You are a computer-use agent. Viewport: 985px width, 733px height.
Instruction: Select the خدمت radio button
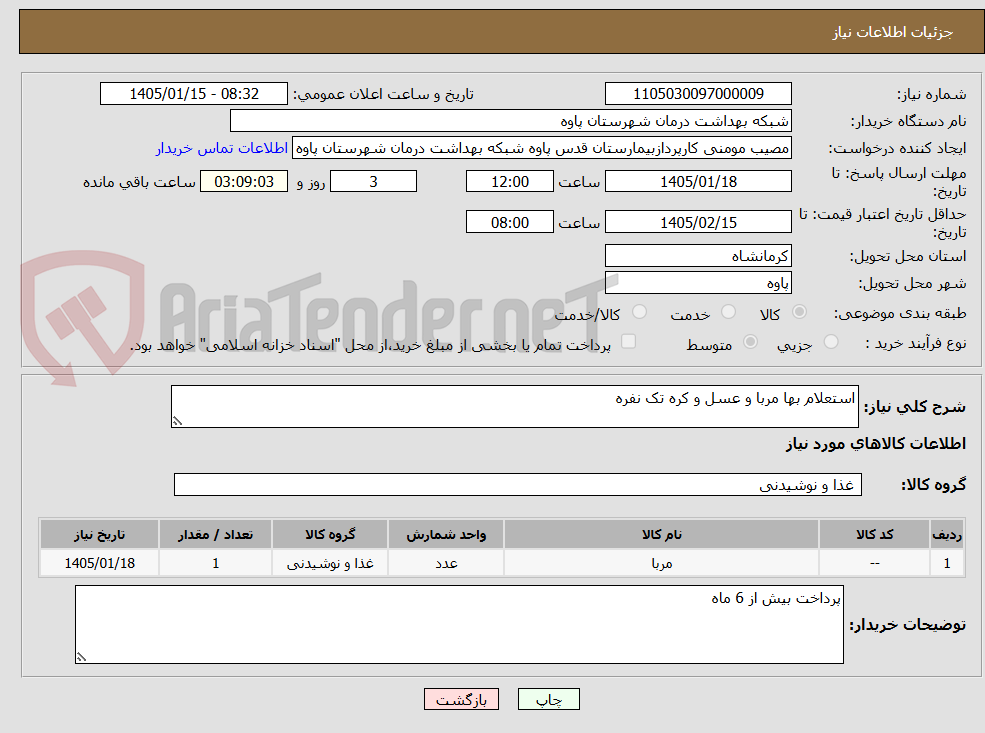point(728,312)
